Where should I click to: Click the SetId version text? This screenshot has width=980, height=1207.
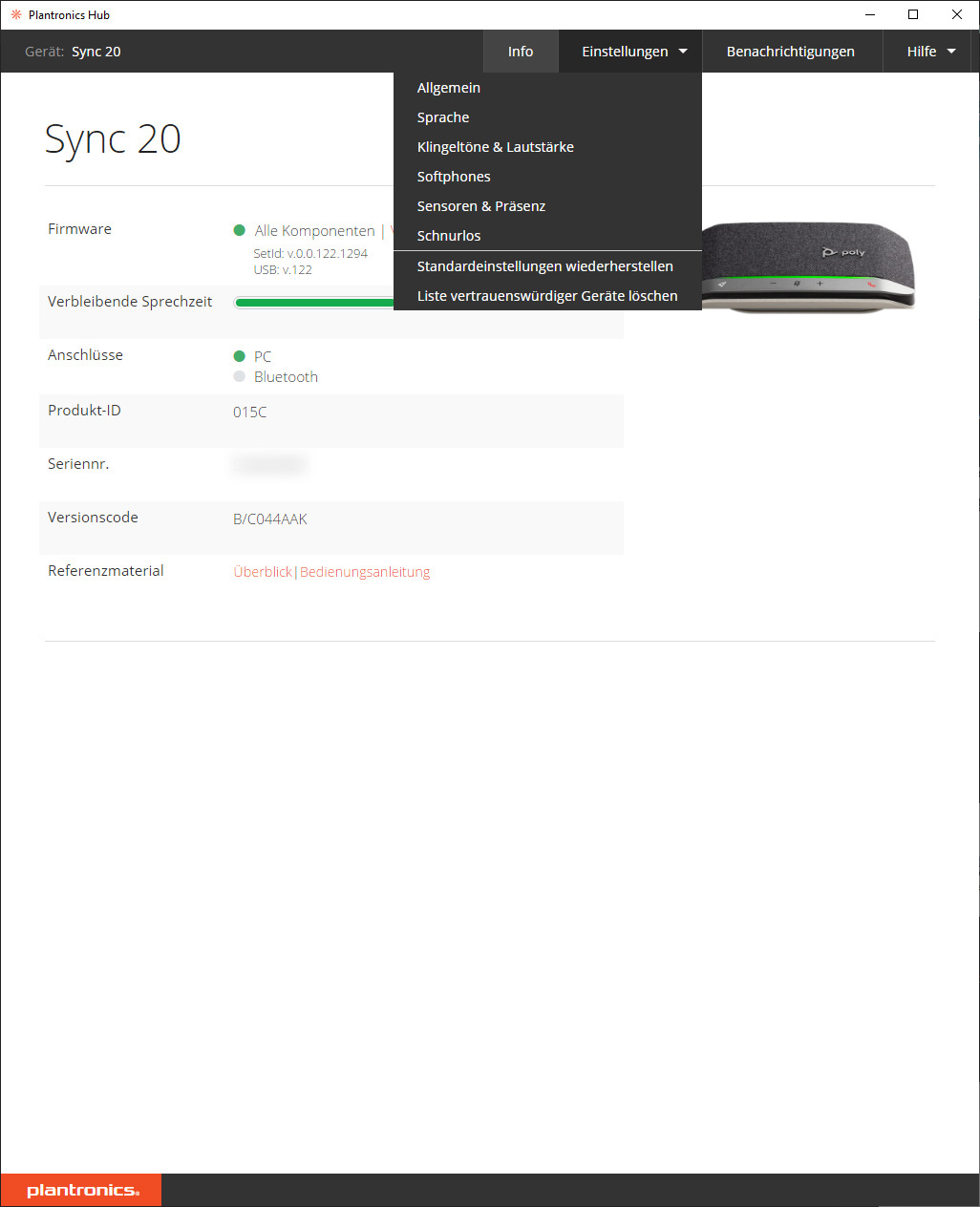point(310,254)
